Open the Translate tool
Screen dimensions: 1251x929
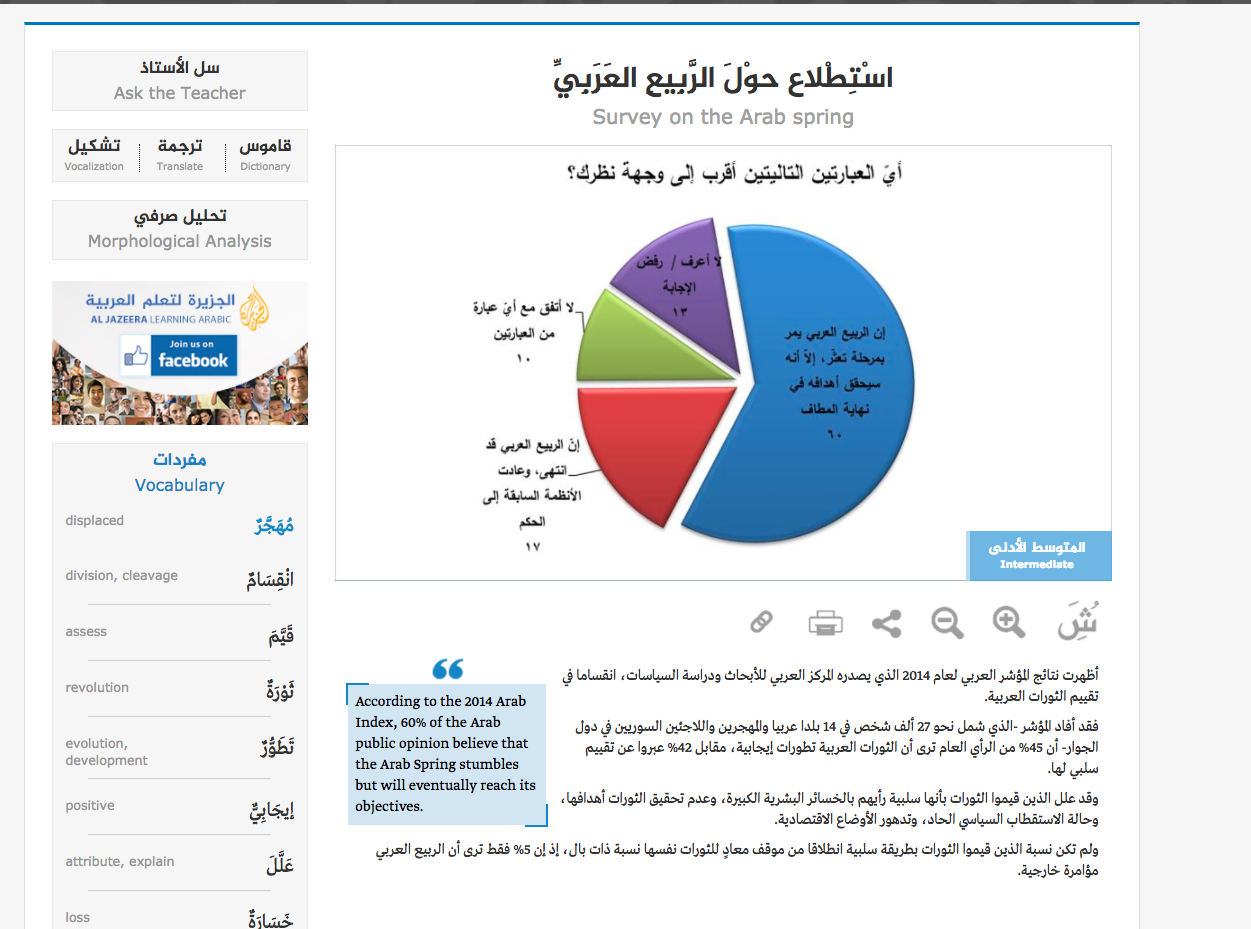coord(180,155)
